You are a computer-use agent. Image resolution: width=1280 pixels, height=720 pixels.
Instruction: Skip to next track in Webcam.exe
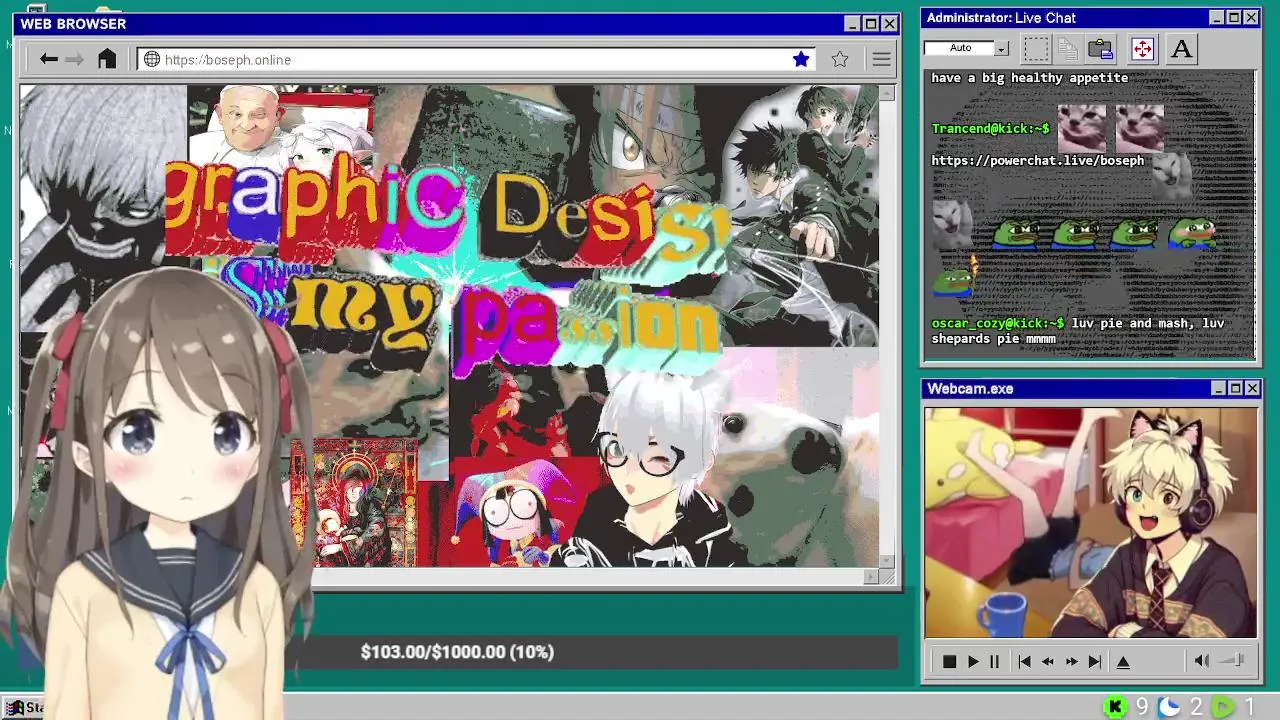pos(1095,661)
